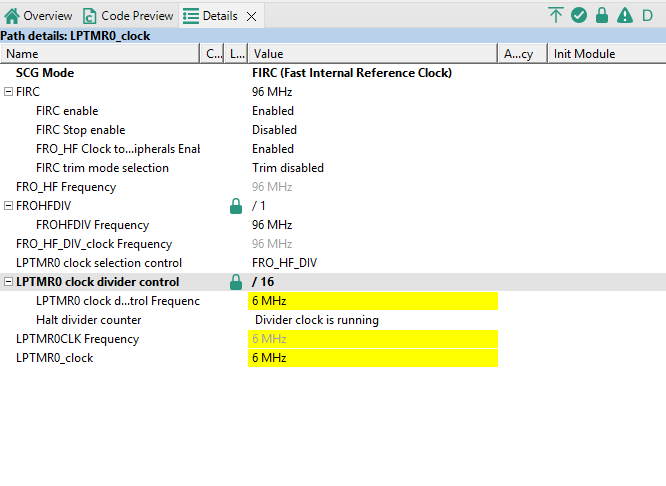Toggle lock on LPTMR0 clock divider control

(236, 282)
